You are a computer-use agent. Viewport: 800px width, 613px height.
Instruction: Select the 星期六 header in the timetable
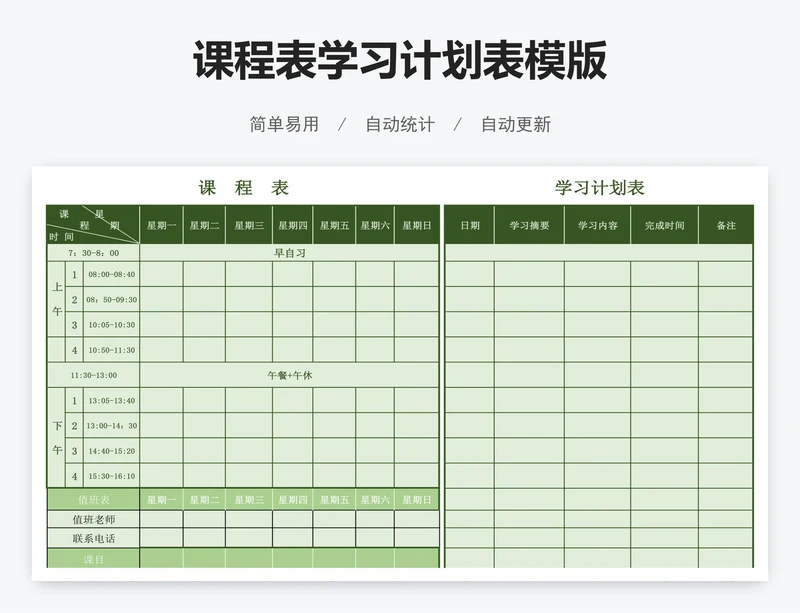pos(375,225)
